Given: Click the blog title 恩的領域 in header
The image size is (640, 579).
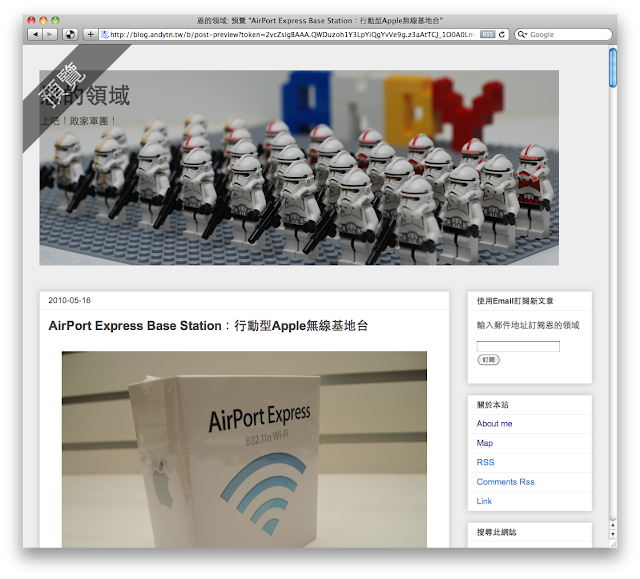Looking at the screenshot, I should 85,95.
